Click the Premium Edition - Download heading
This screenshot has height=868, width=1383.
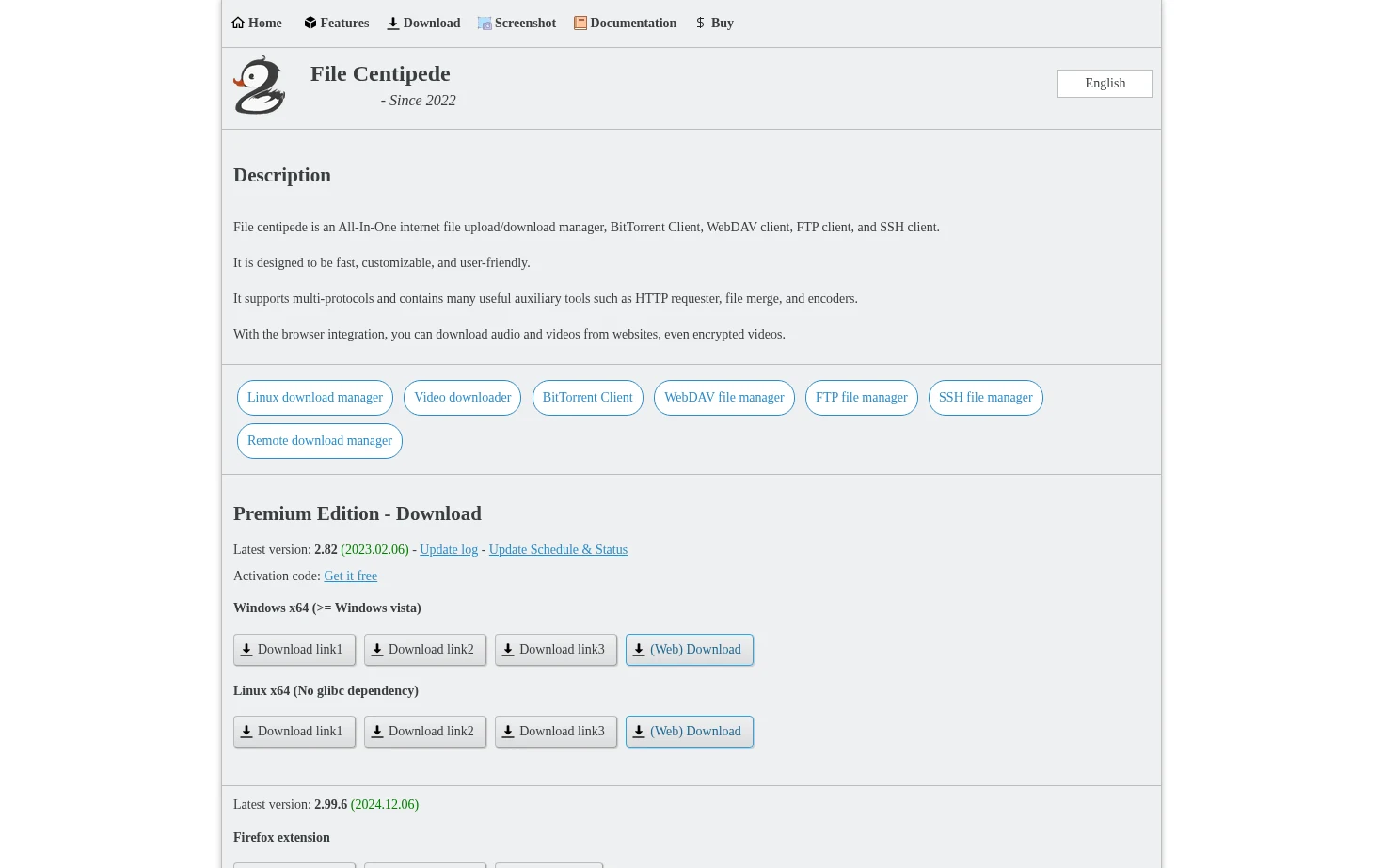pos(358,513)
